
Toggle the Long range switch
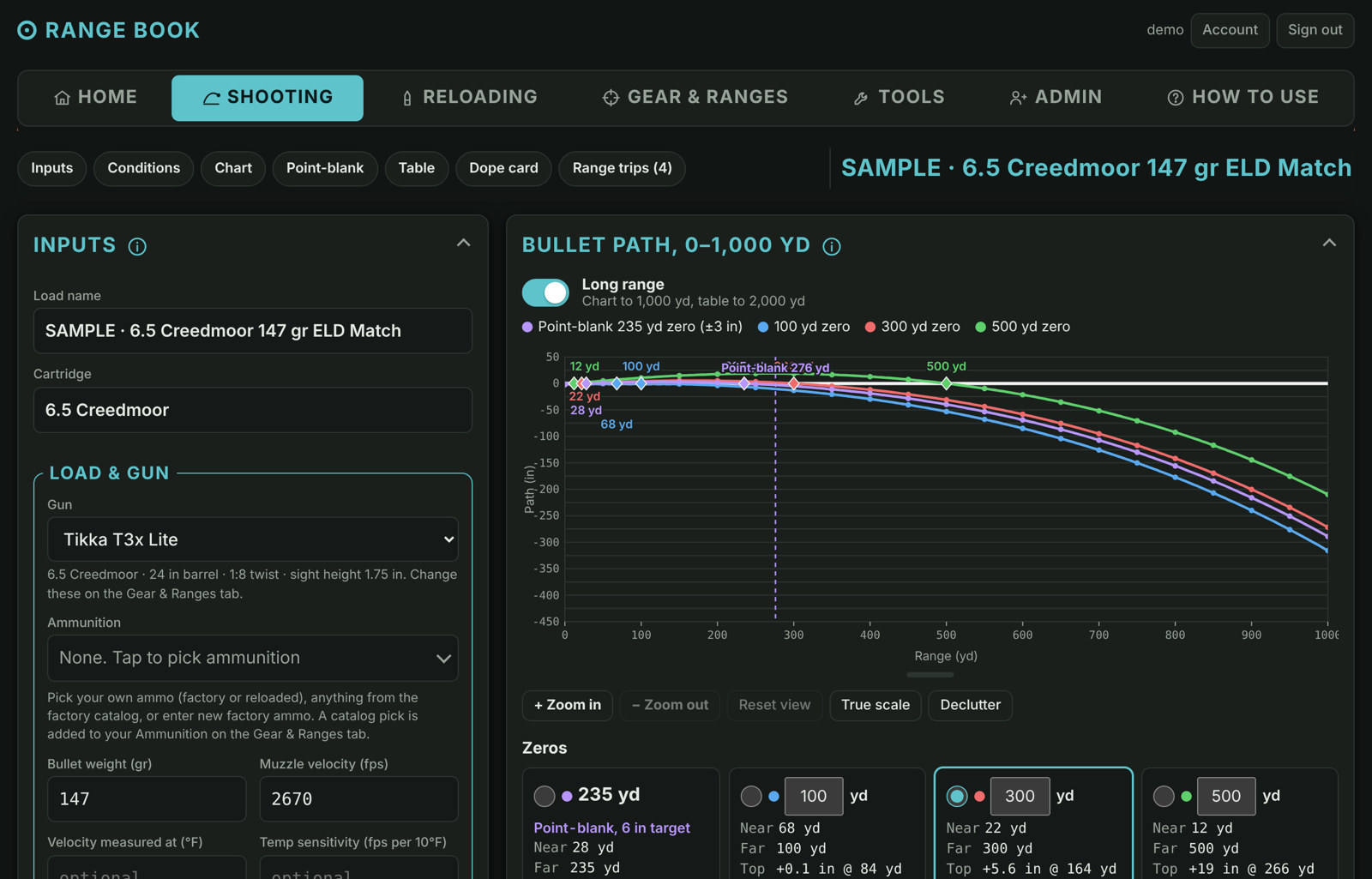click(545, 292)
